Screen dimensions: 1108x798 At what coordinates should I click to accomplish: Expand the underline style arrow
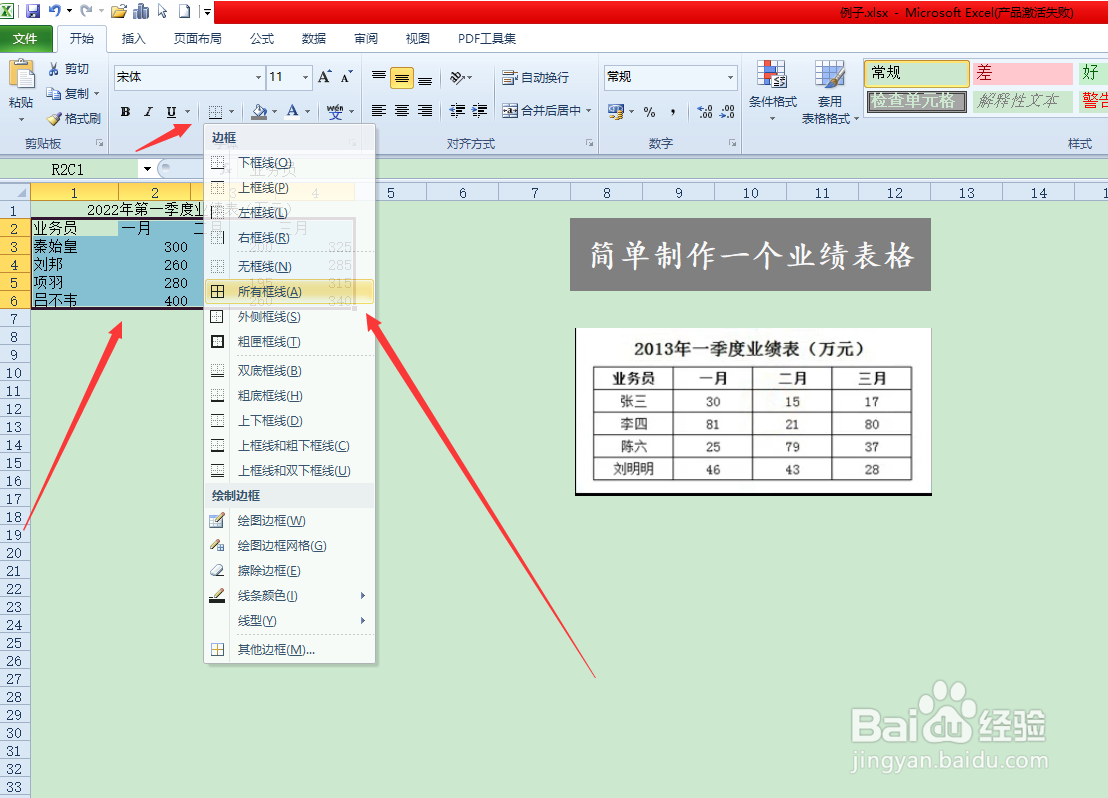[x=187, y=112]
